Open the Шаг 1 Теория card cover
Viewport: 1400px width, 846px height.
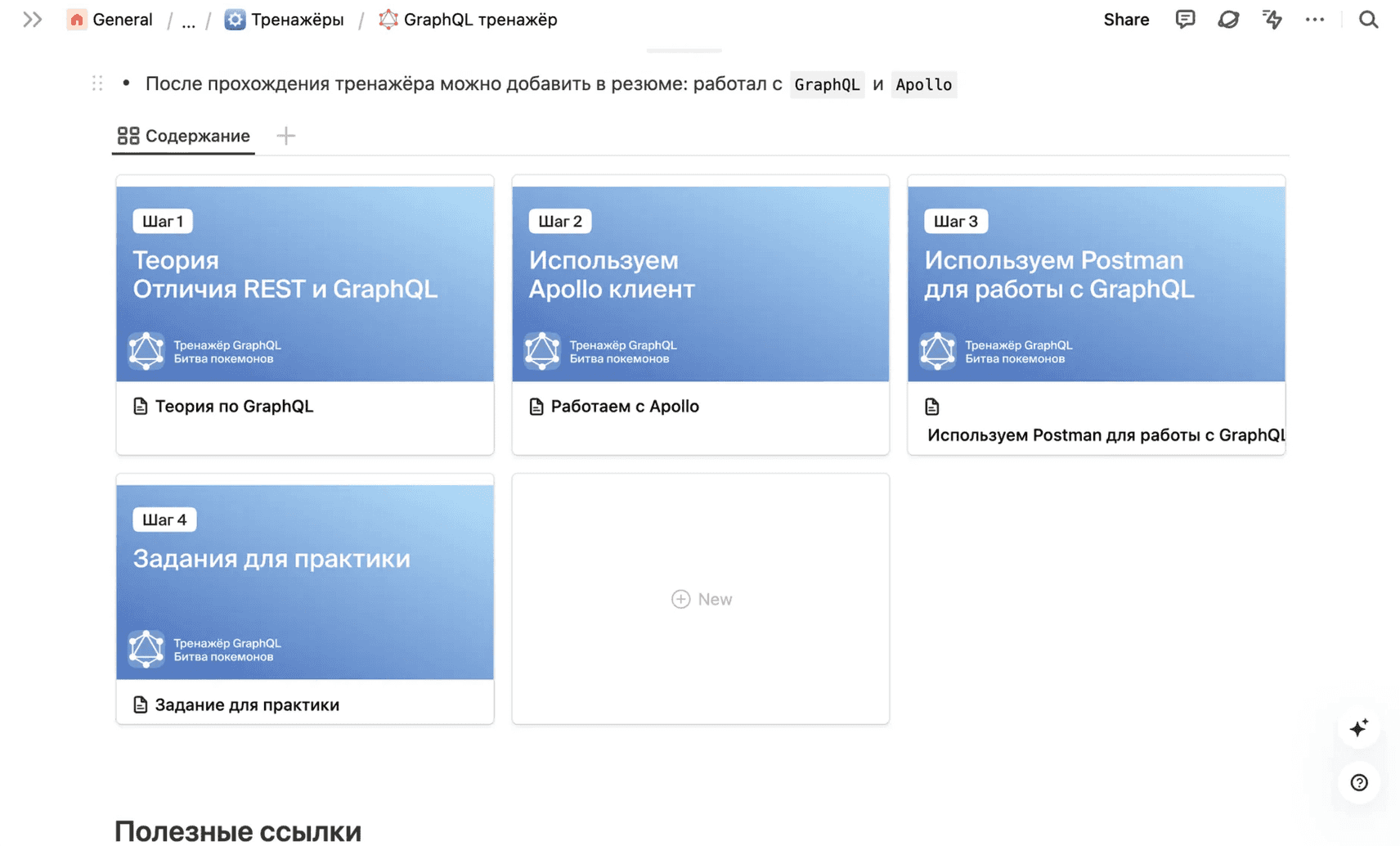[x=304, y=283]
